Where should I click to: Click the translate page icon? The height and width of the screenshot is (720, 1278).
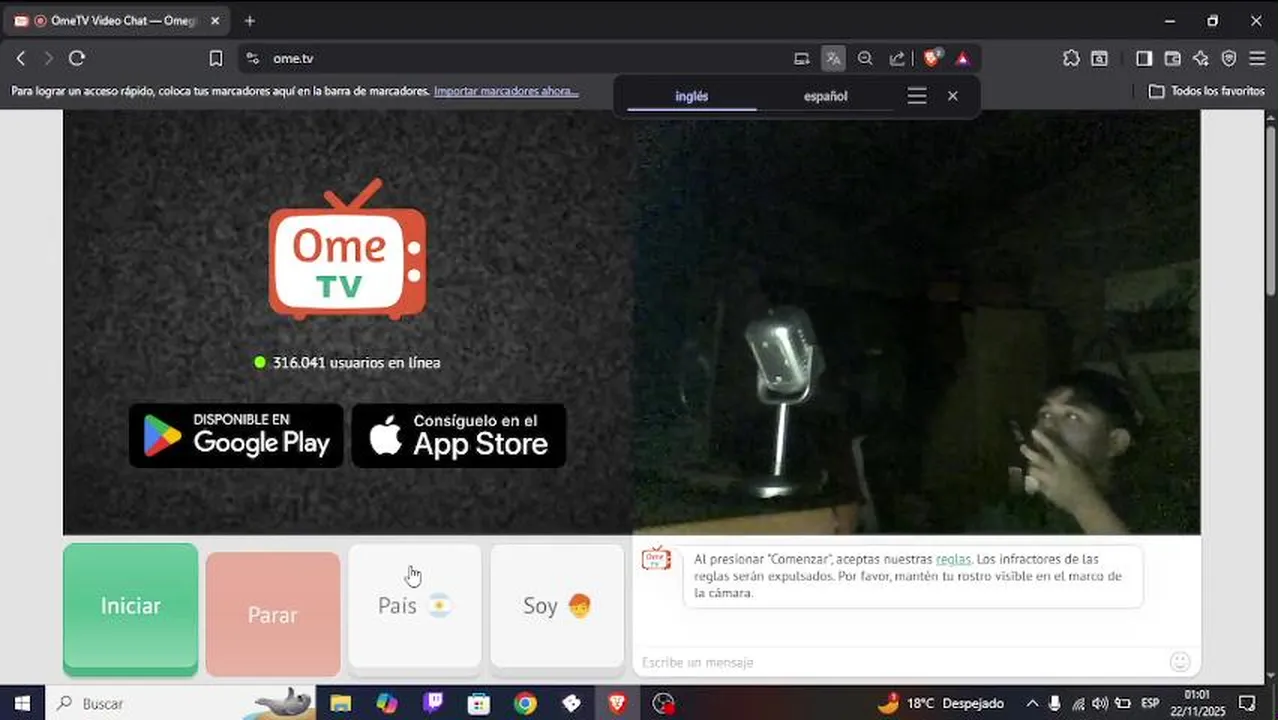833,58
